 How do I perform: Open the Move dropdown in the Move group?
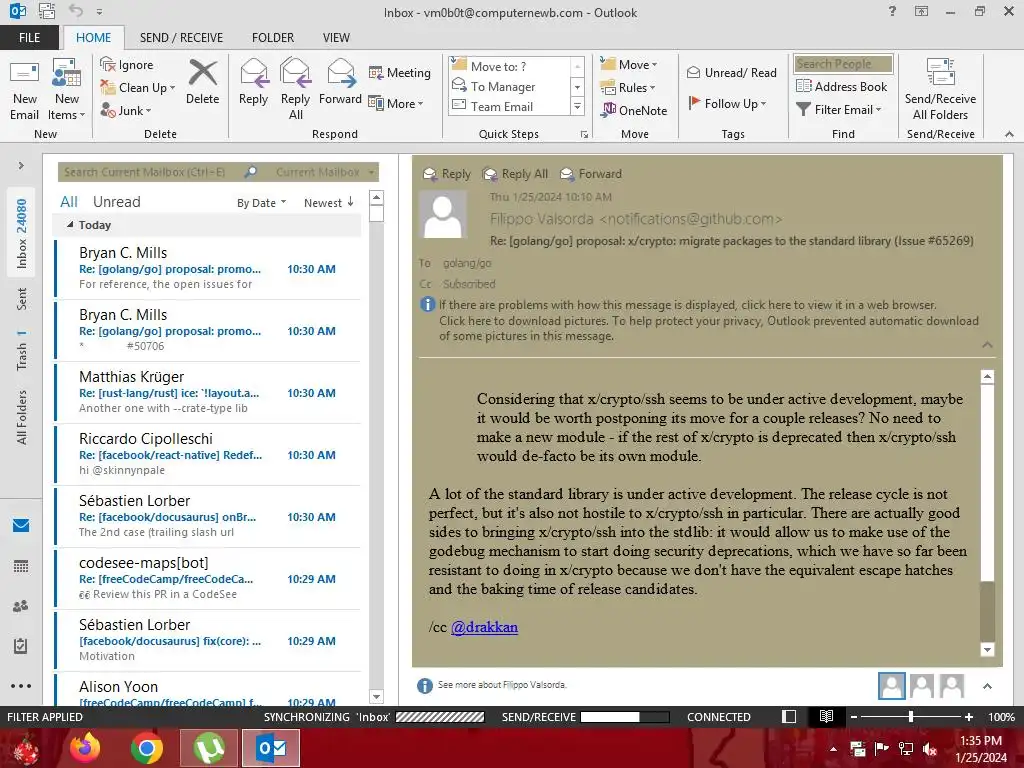pos(629,65)
